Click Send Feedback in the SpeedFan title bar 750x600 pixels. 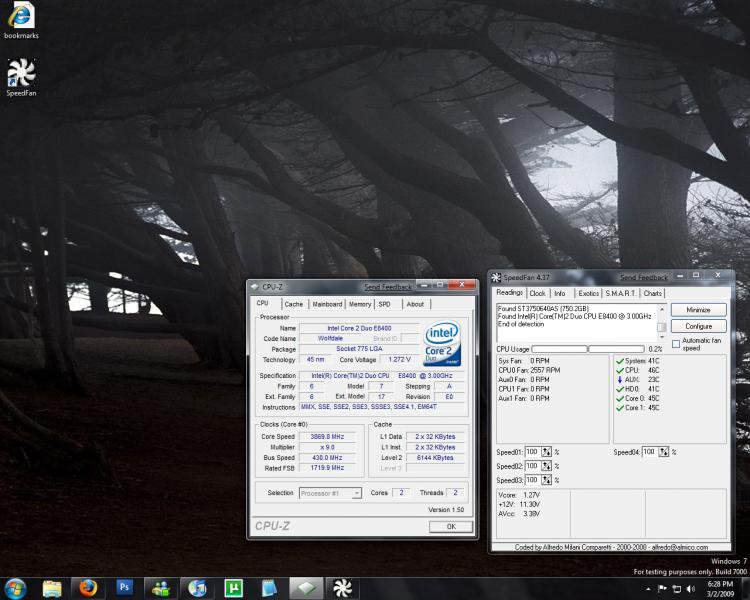click(644, 278)
